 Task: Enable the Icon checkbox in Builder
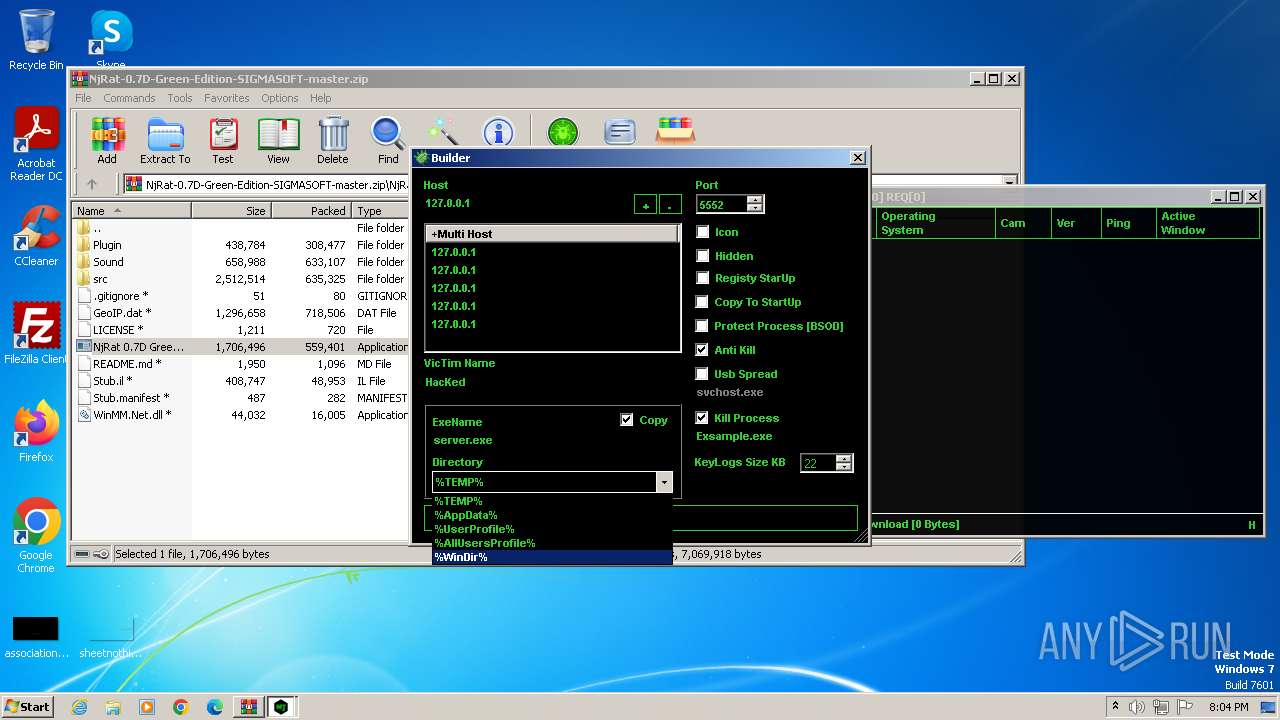point(703,232)
